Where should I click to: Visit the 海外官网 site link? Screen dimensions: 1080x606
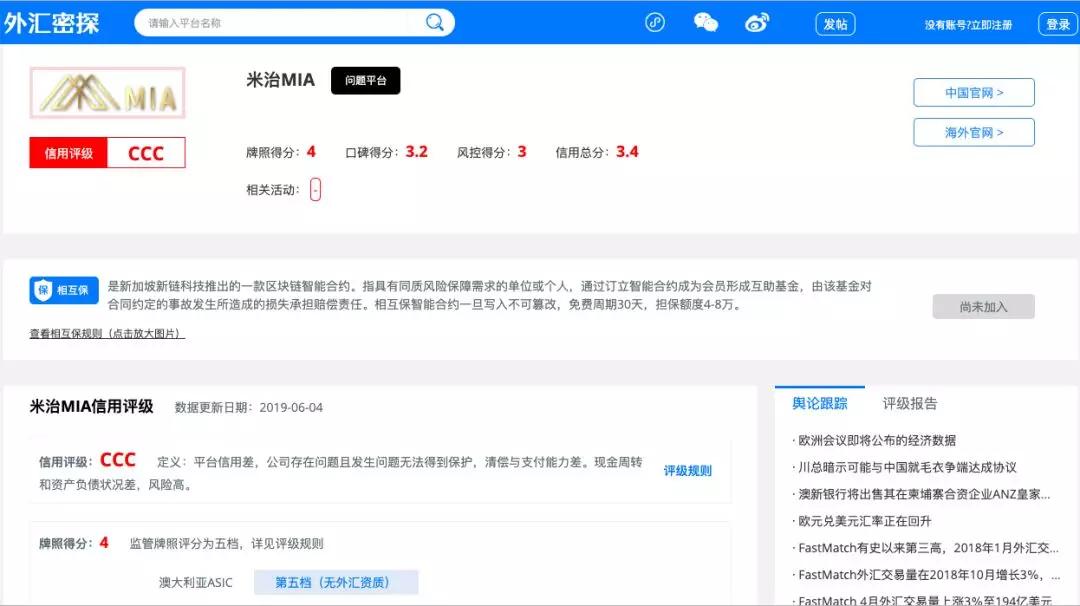(x=973, y=131)
